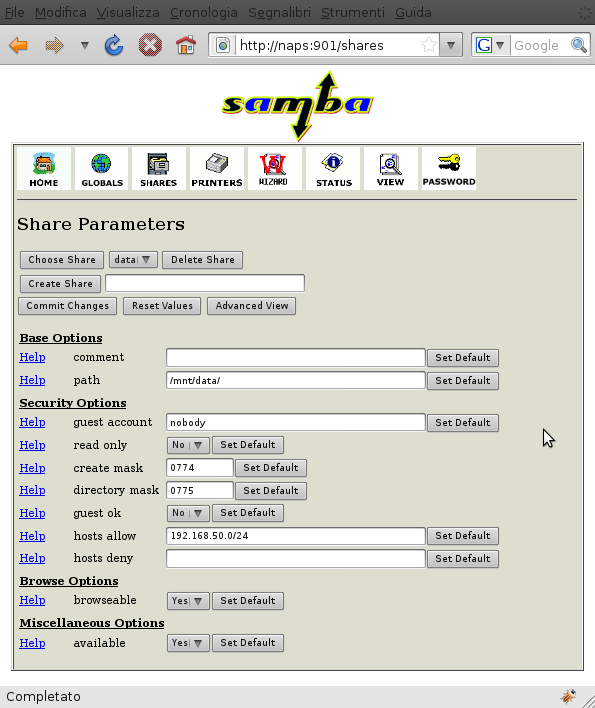Set Default for directory mask

pyautogui.click(x=271, y=491)
